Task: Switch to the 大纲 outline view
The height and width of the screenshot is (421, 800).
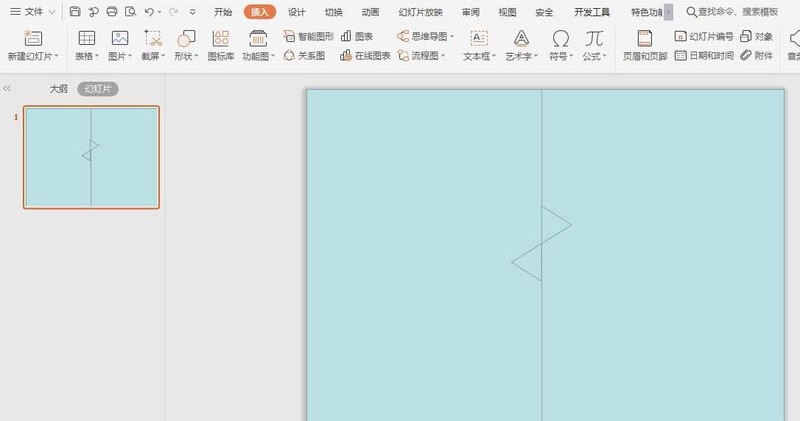Action: coord(58,89)
